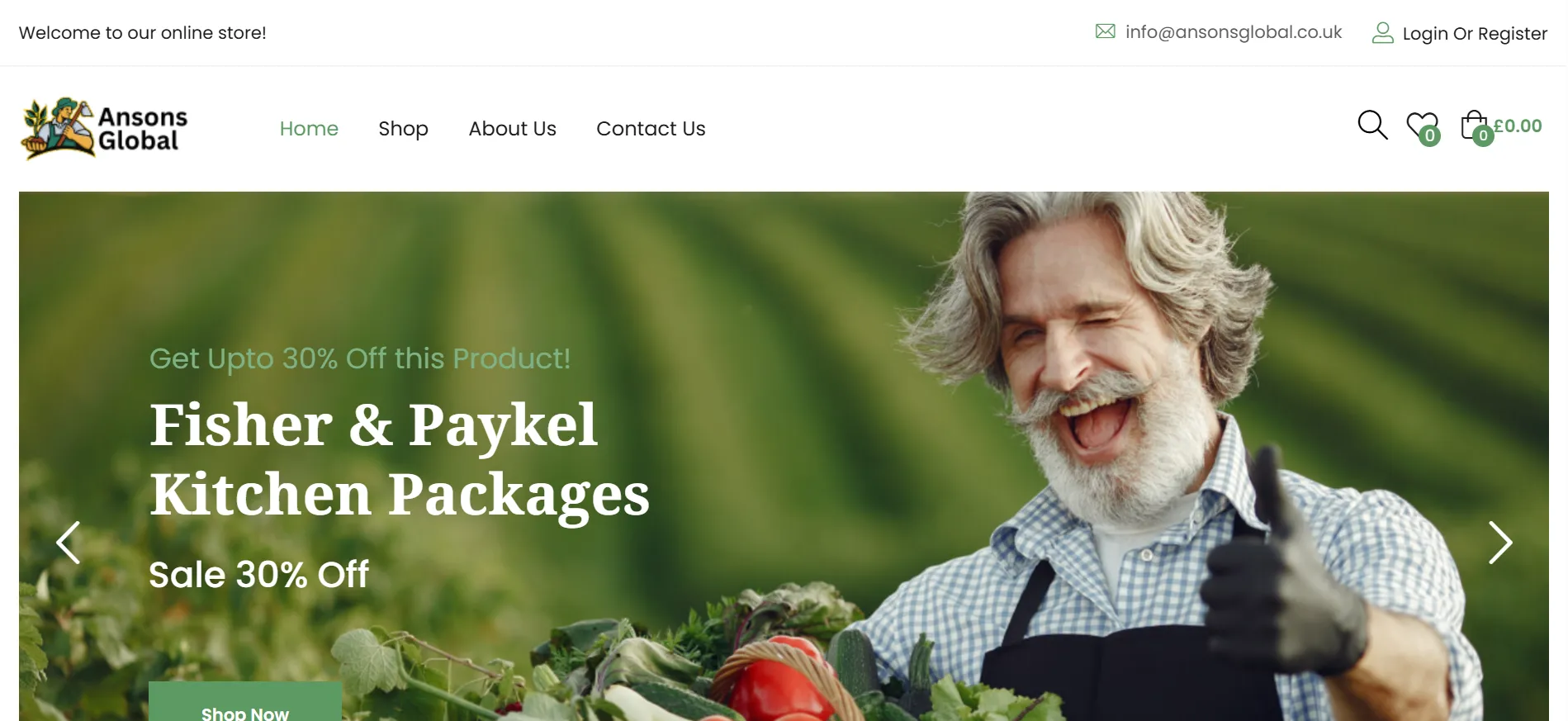Open the Shop menu item

[x=403, y=129]
